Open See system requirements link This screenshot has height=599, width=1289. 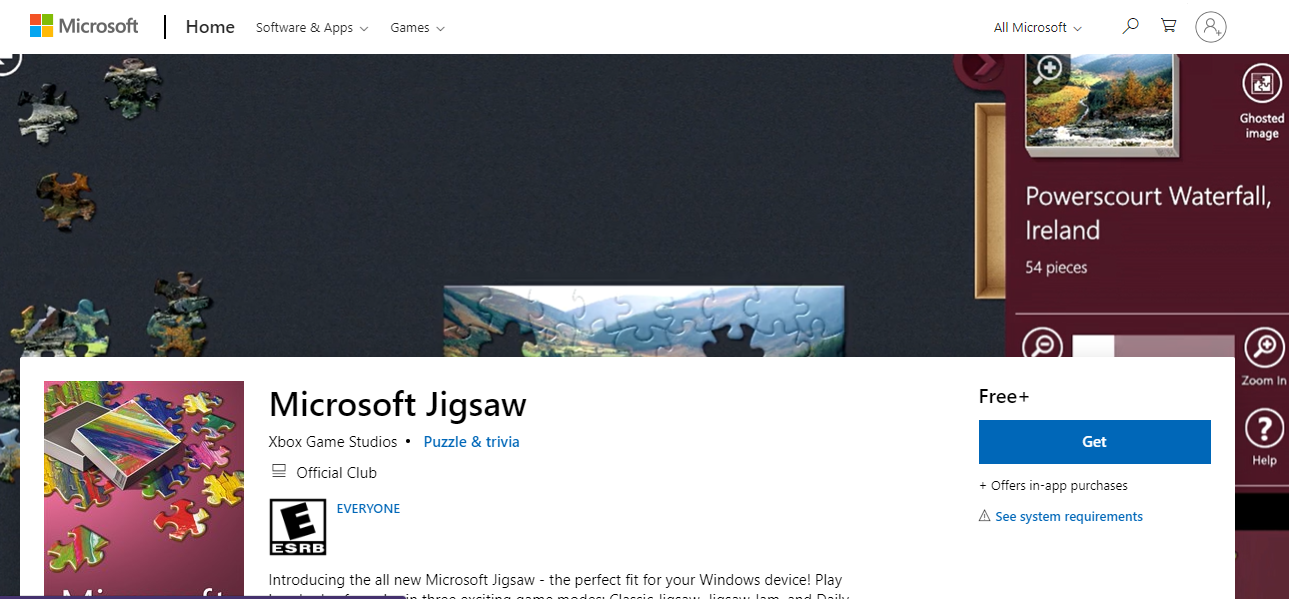click(x=1069, y=517)
